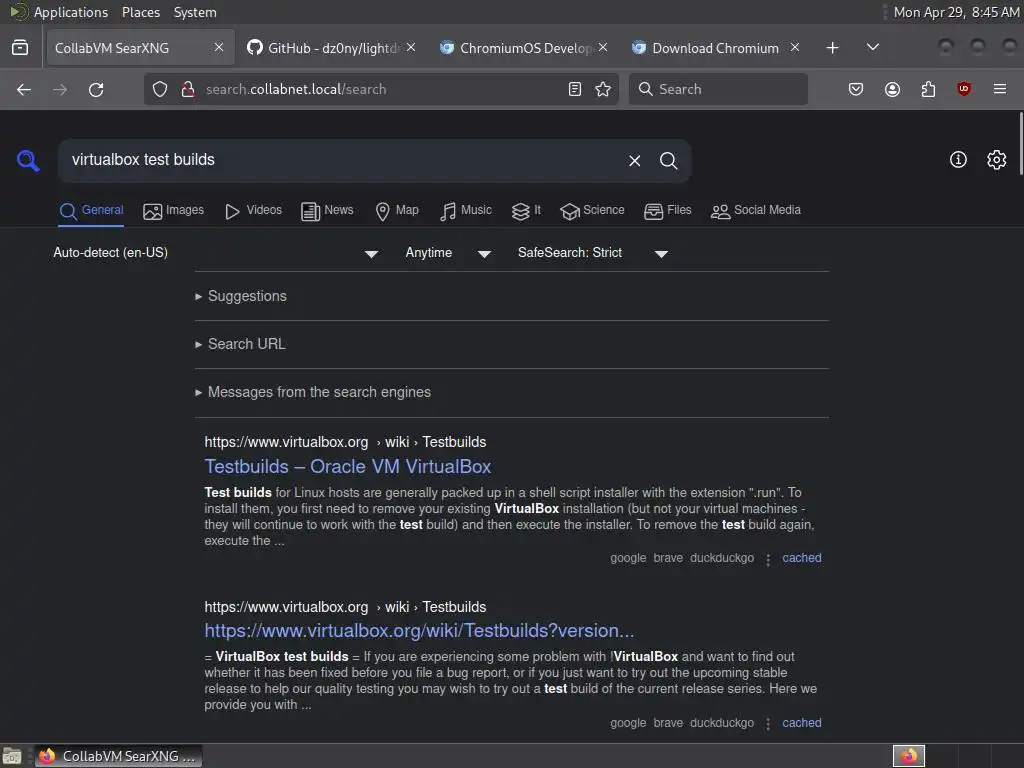Open Auto-detect (en-US) language dropdown
The image size is (1024, 768).
tap(216, 253)
